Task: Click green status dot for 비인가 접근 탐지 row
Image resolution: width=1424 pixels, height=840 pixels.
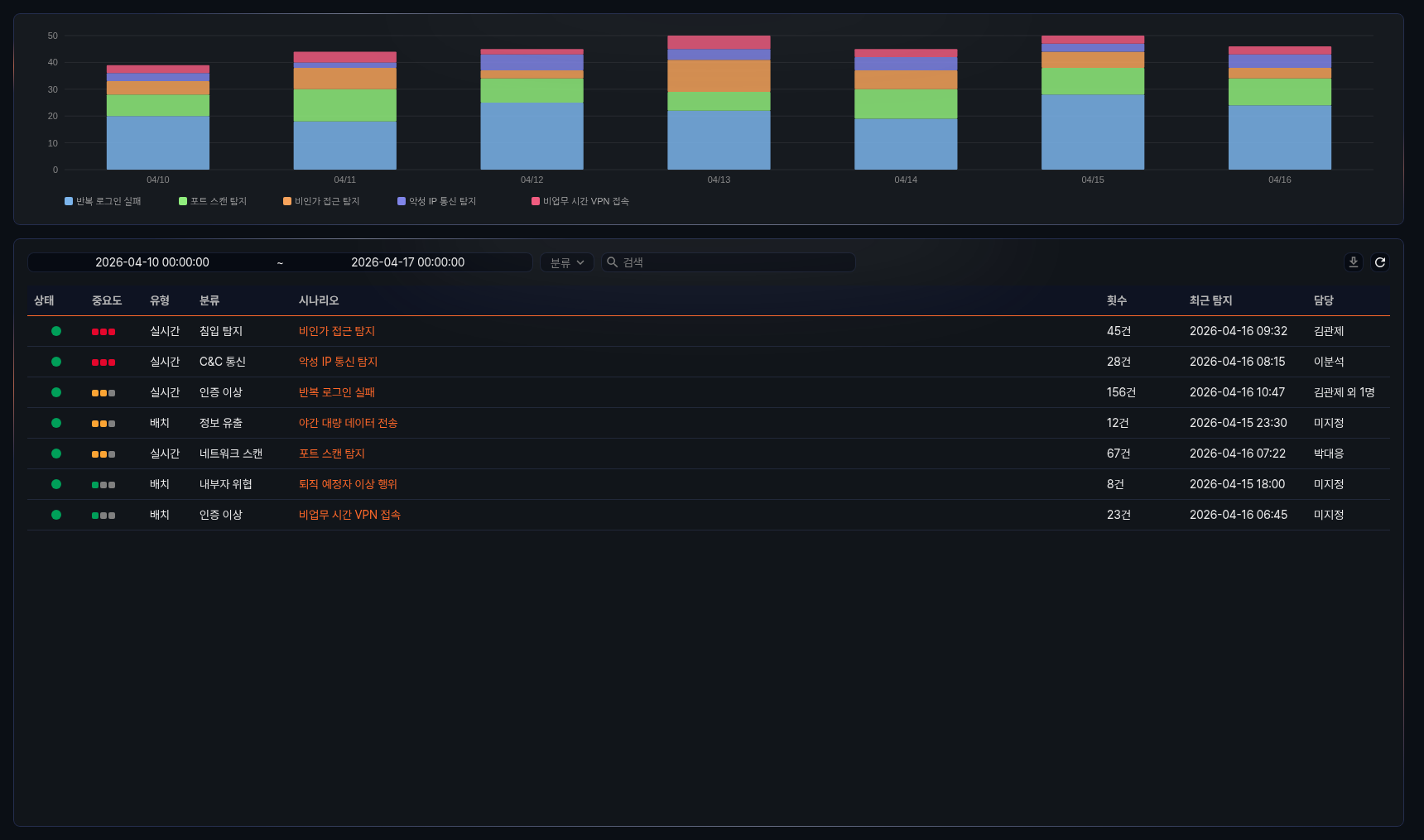Action: coord(56,331)
